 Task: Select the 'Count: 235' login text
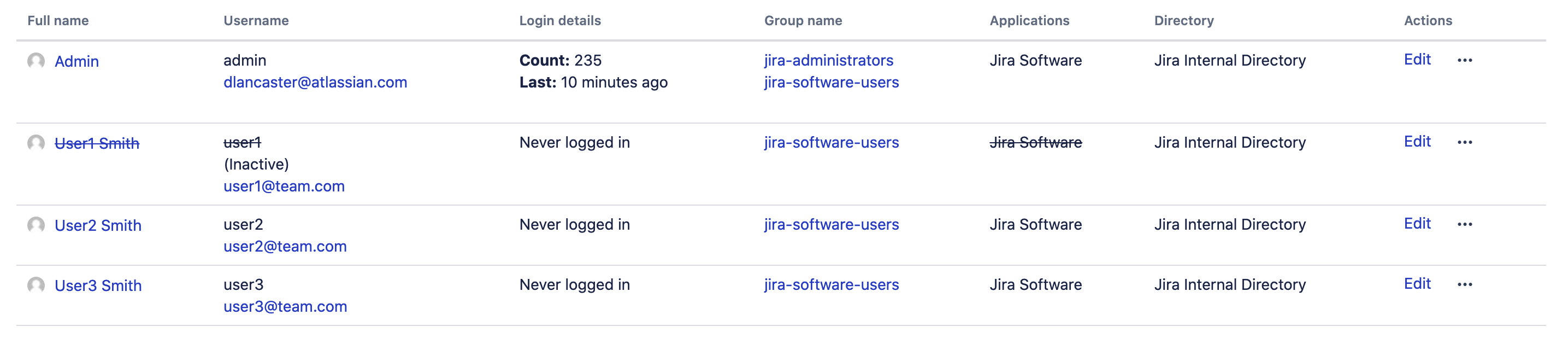[561, 60]
